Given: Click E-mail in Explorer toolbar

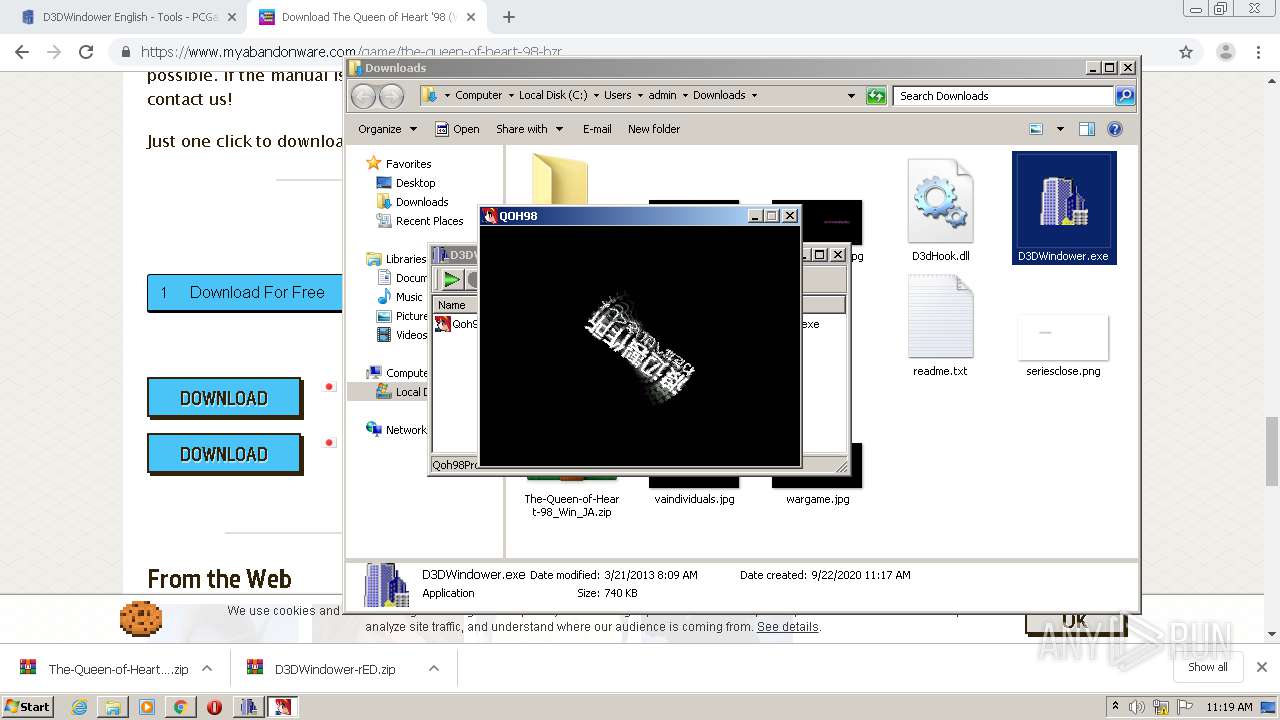Looking at the screenshot, I should point(597,129).
